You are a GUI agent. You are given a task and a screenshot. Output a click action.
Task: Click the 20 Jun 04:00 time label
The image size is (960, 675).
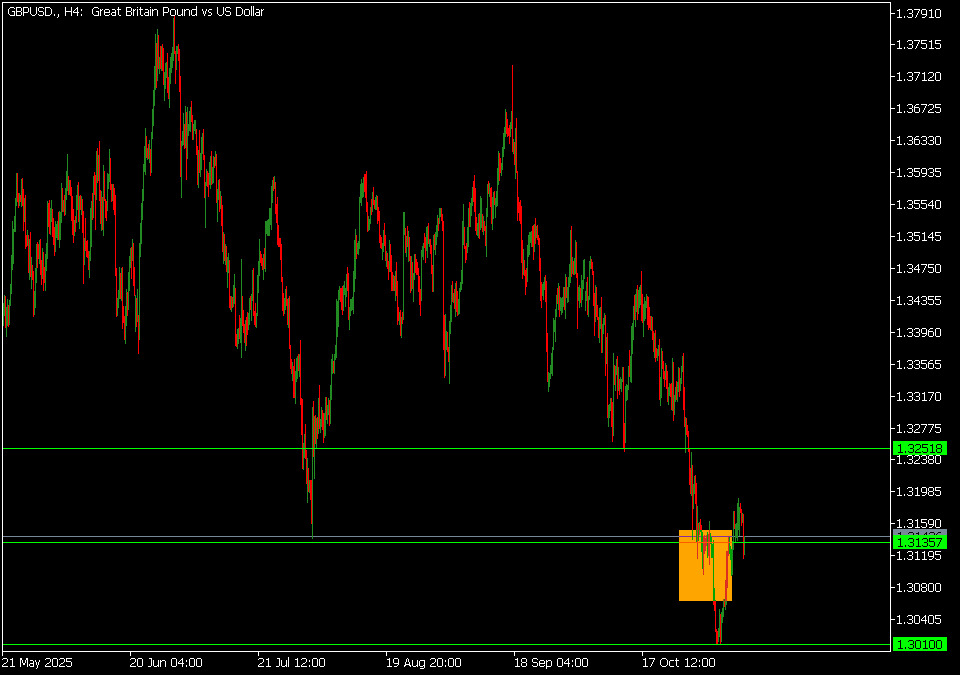tap(166, 662)
